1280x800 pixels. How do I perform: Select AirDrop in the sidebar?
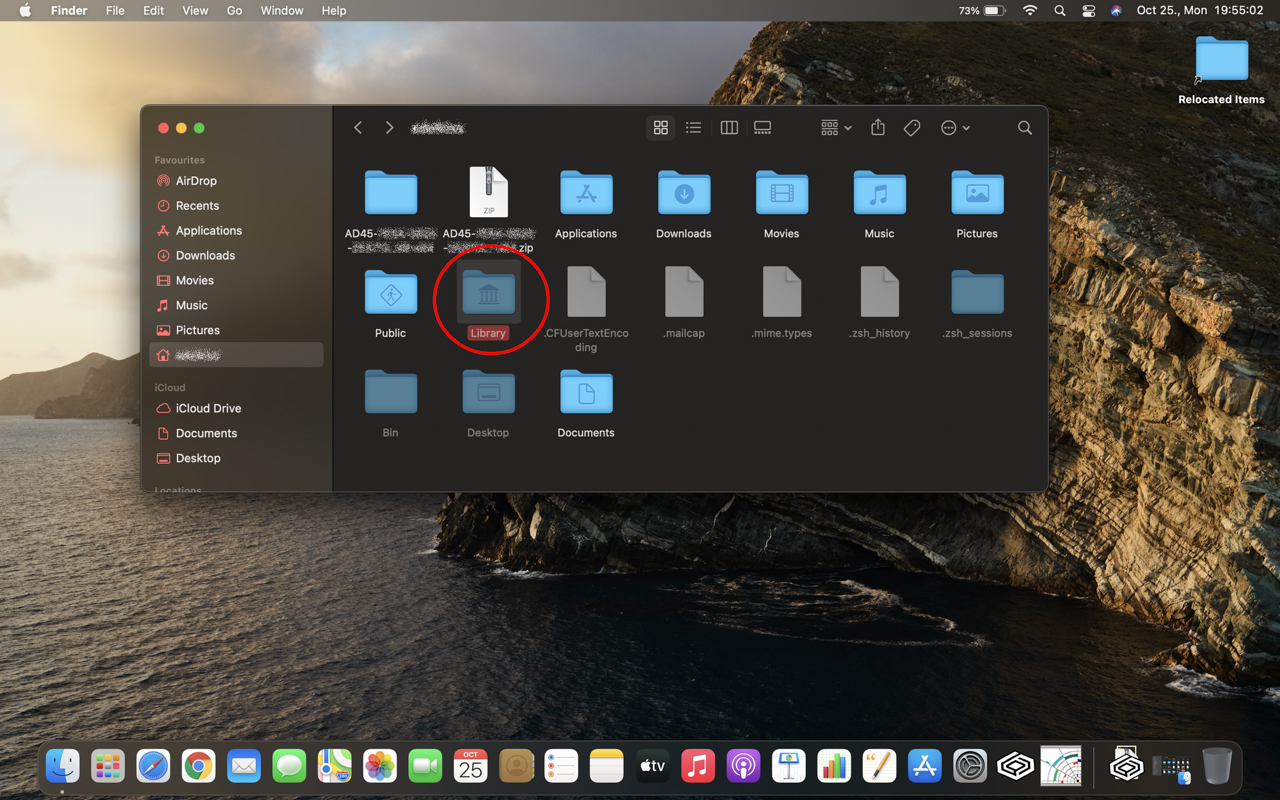click(x=236, y=181)
